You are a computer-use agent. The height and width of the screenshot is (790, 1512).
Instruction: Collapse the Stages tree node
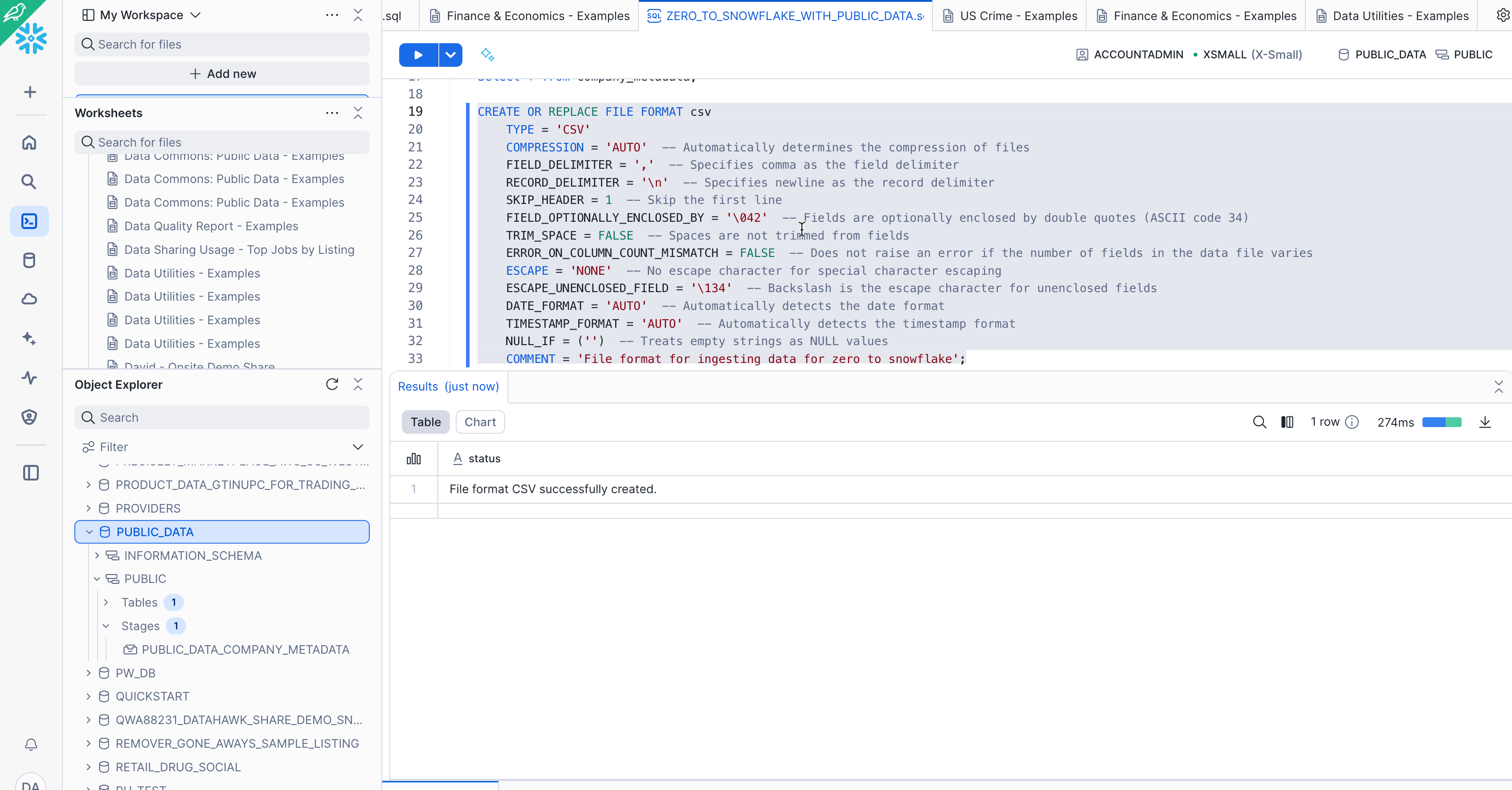106,626
